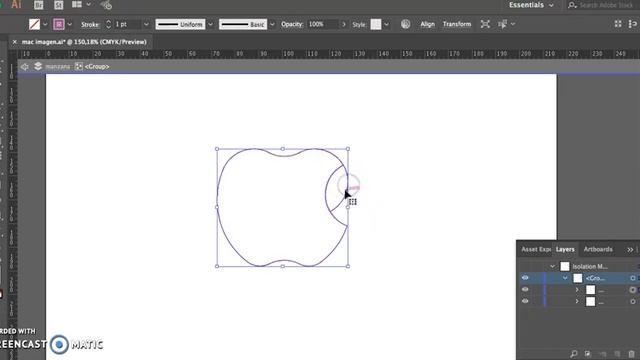Open the Stroke panel via Stroke label
The image size is (640, 360).
[89, 24]
